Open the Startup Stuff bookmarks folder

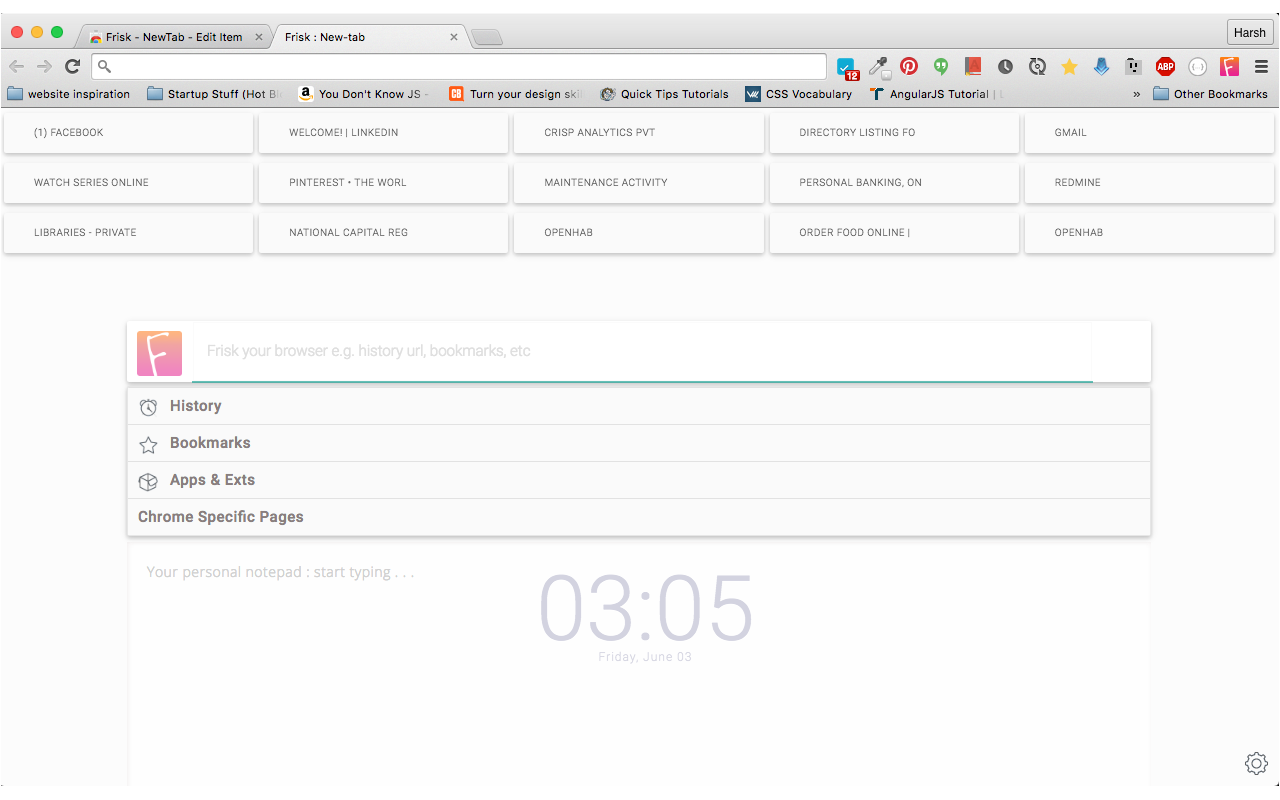[215, 94]
